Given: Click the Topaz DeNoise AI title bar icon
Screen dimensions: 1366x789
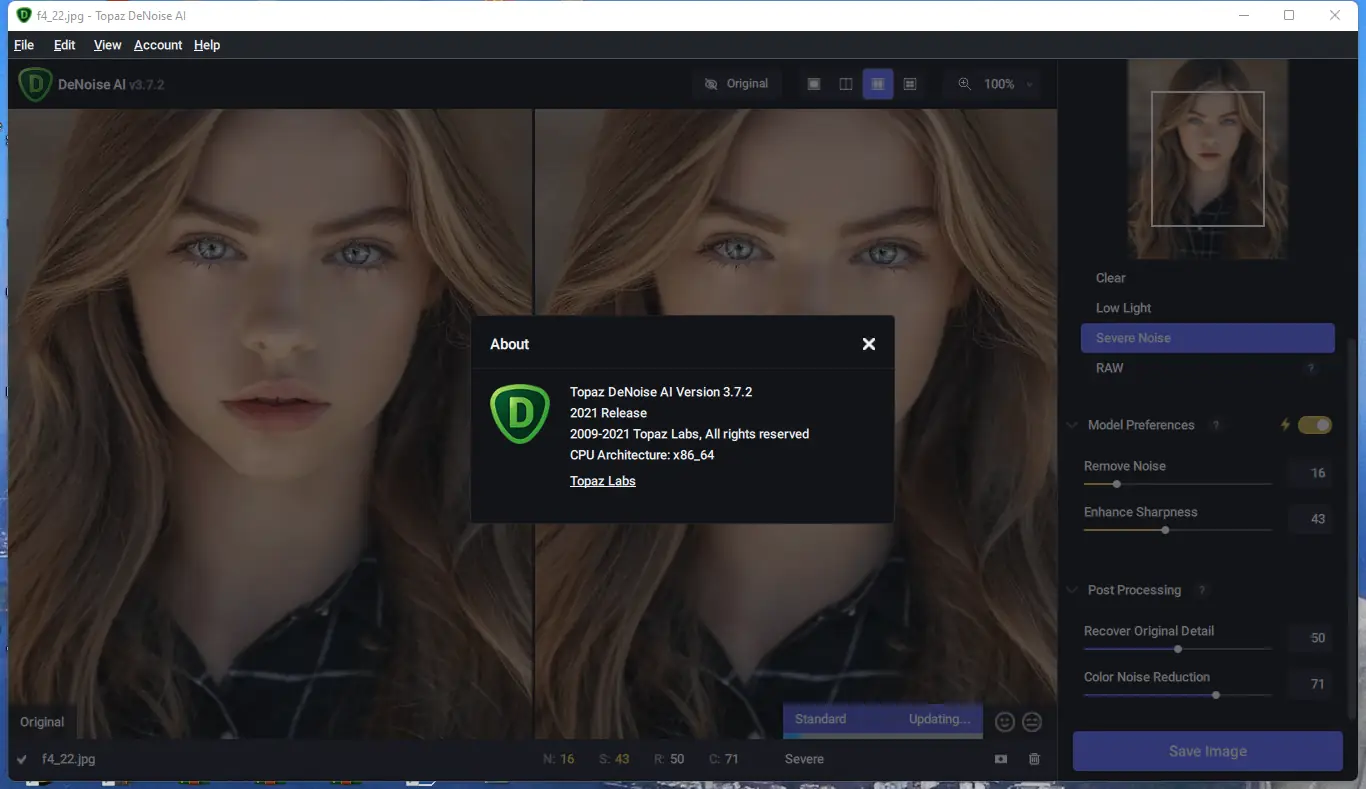Looking at the screenshot, I should pos(24,15).
